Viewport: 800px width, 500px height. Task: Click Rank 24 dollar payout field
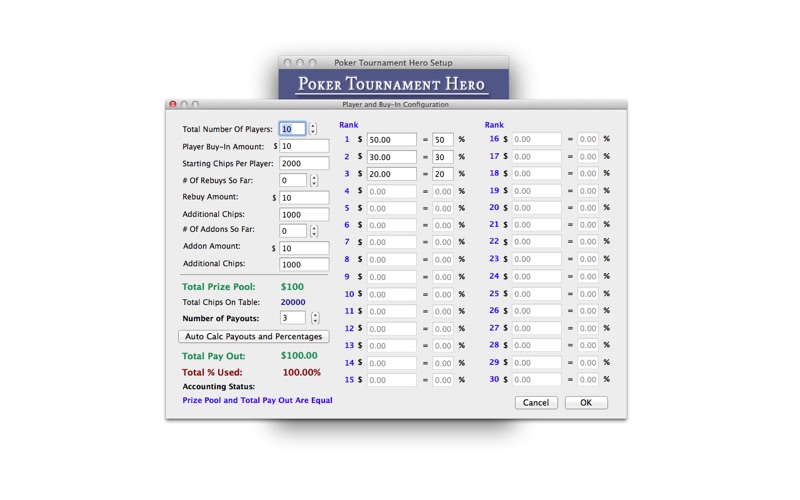[x=537, y=276]
